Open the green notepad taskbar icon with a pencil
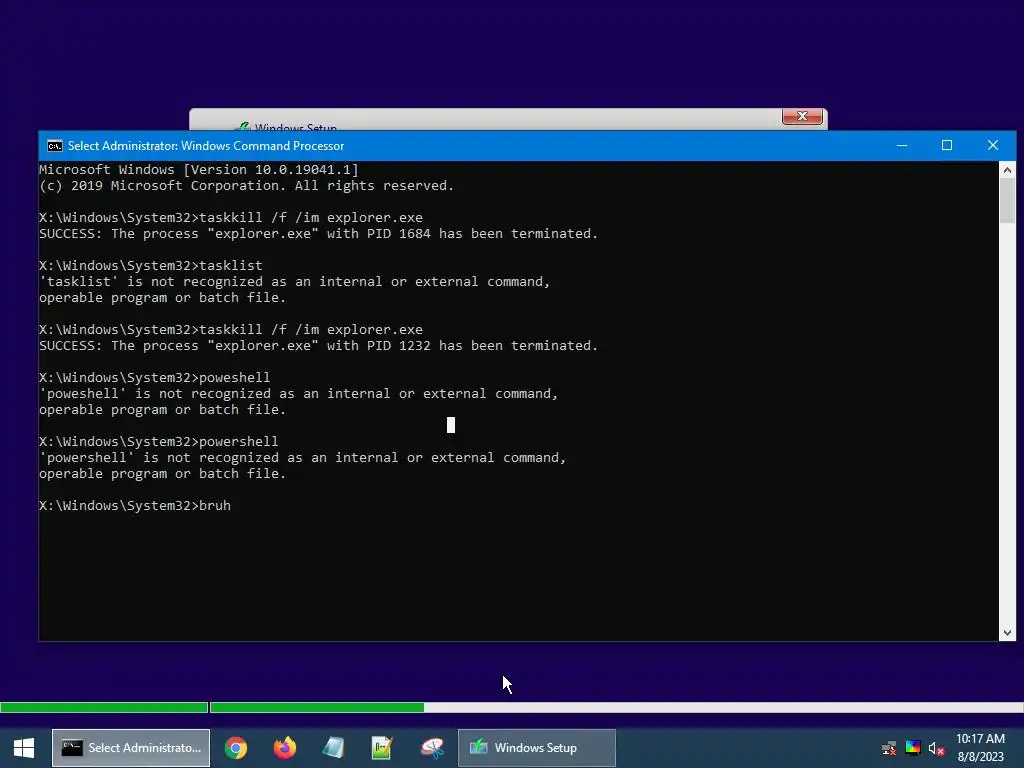Screen dimensions: 1024x768 (381, 748)
